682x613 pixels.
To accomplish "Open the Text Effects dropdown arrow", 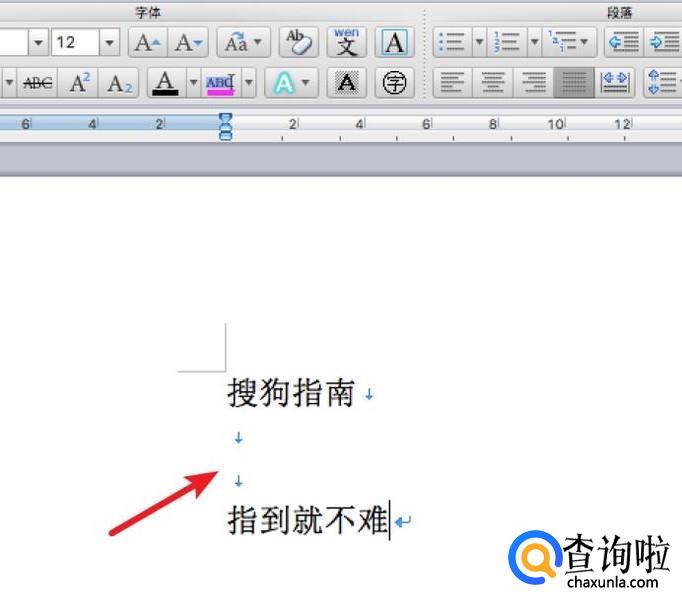I will 305,82.
